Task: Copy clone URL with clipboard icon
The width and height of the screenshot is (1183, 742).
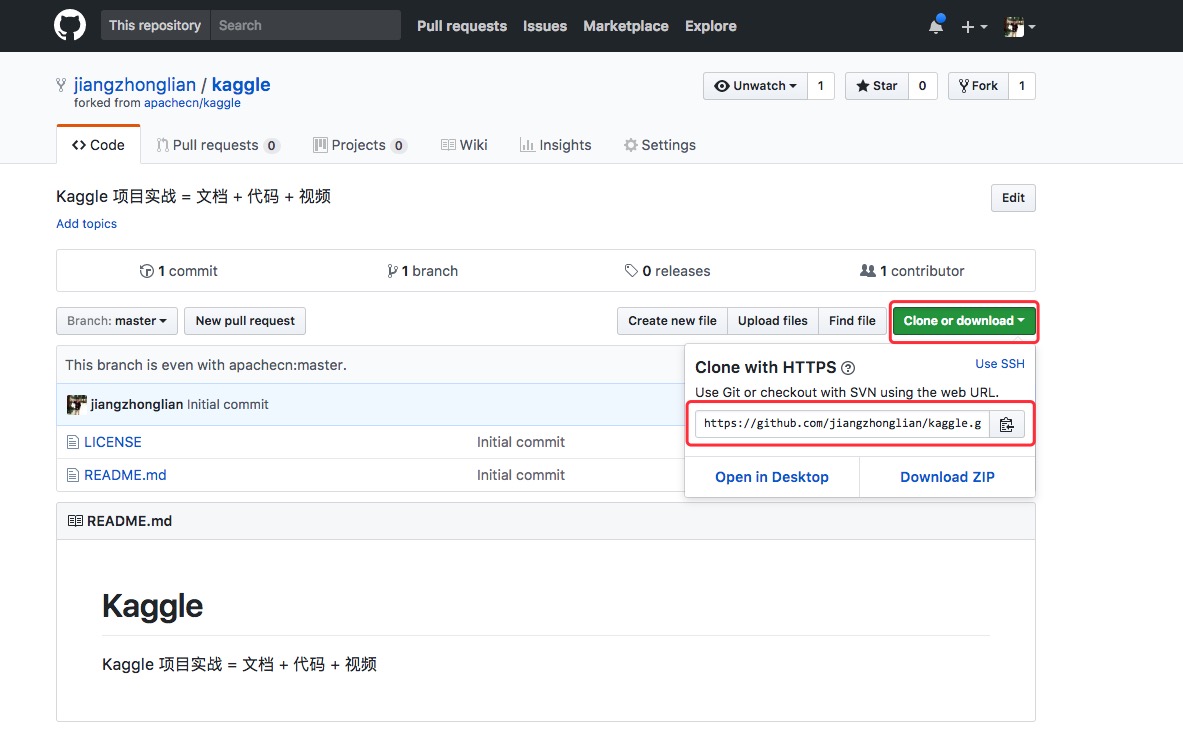Action: (1007, 424)
